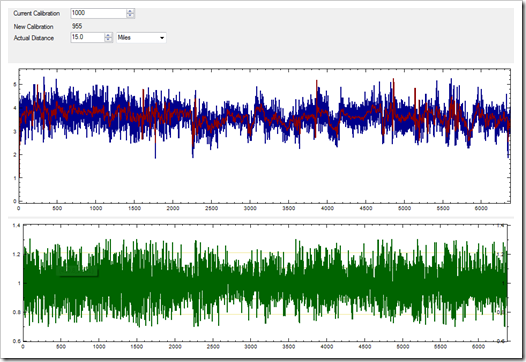Open the Miles unit dropdown arrow
Viewport: 526px width, 362px height.
point(162,38)
